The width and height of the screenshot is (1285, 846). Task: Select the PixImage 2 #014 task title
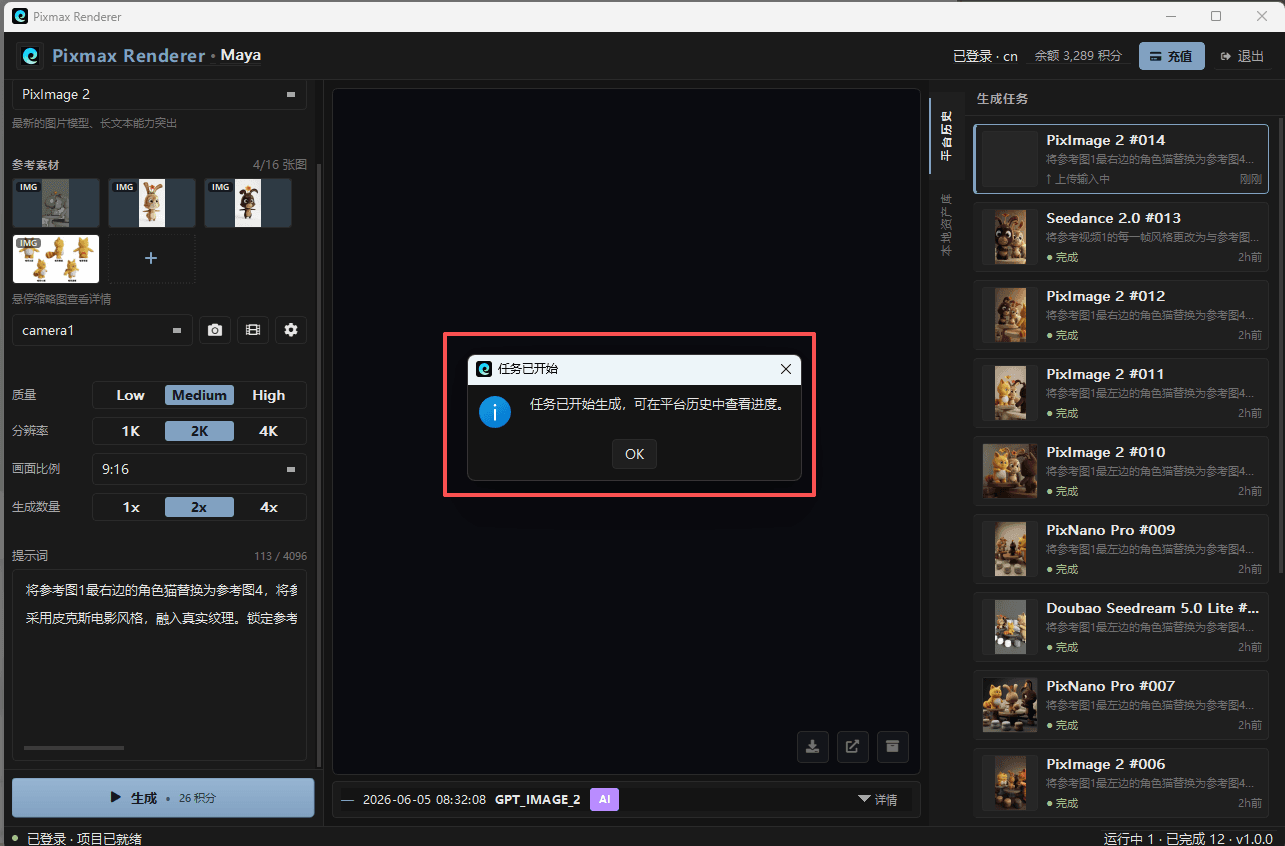tap(1105, 140)
